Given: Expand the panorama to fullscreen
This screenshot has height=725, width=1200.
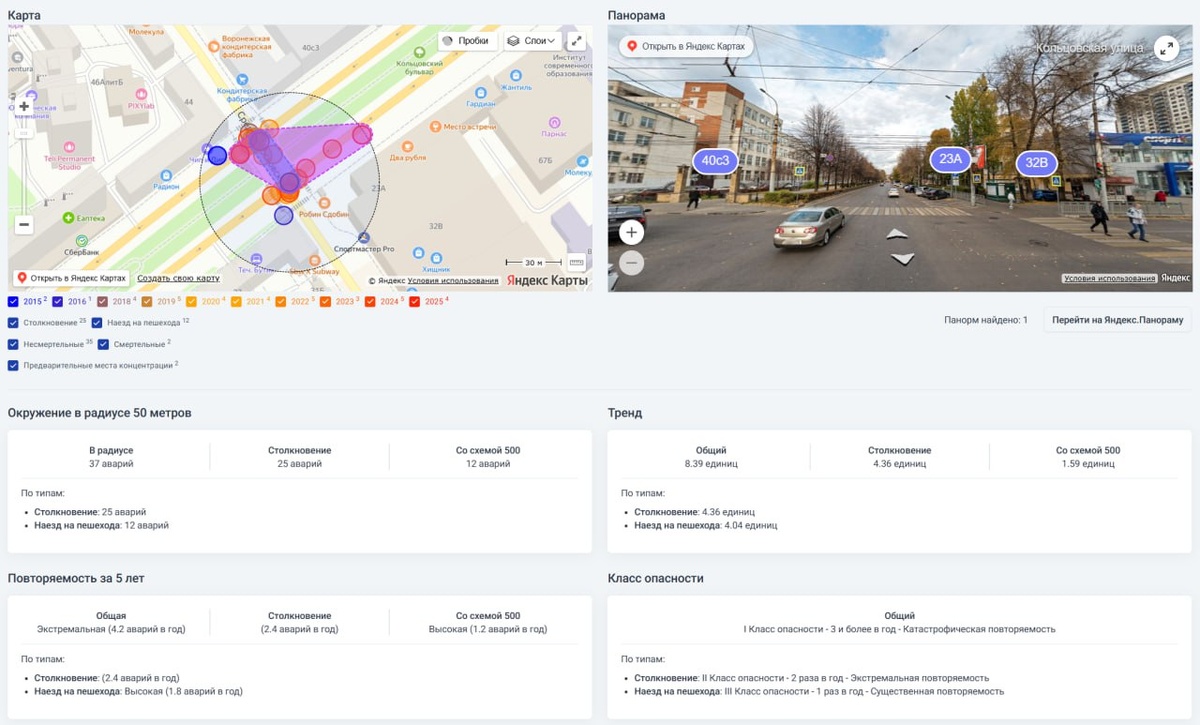Looking at the screenshot, I should pyautogui.click(x=1166, y=48).
